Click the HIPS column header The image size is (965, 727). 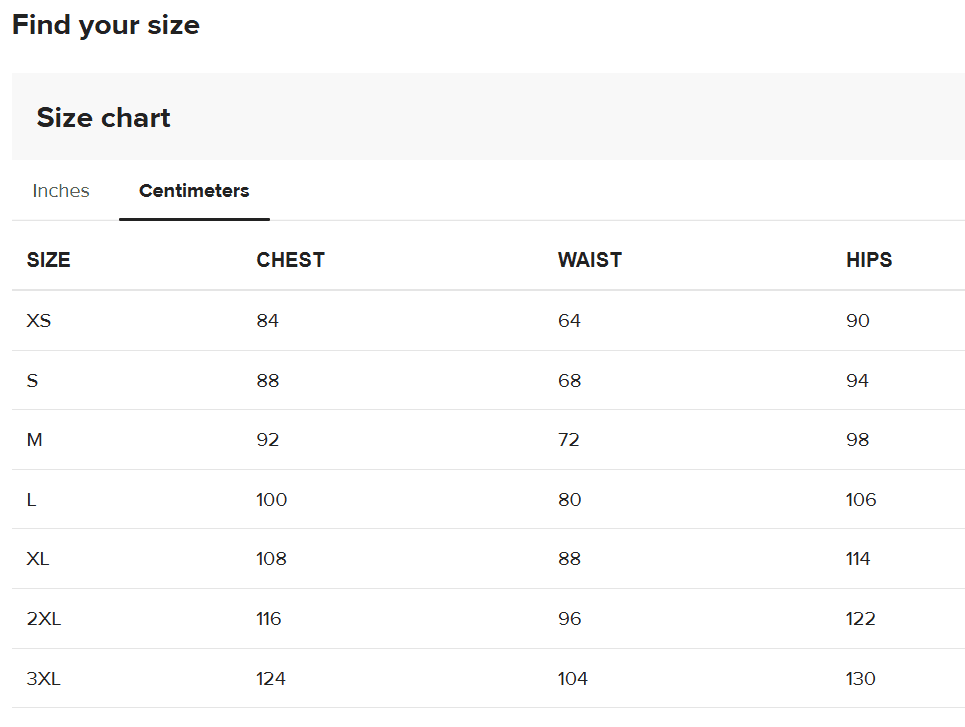(869, 260)
